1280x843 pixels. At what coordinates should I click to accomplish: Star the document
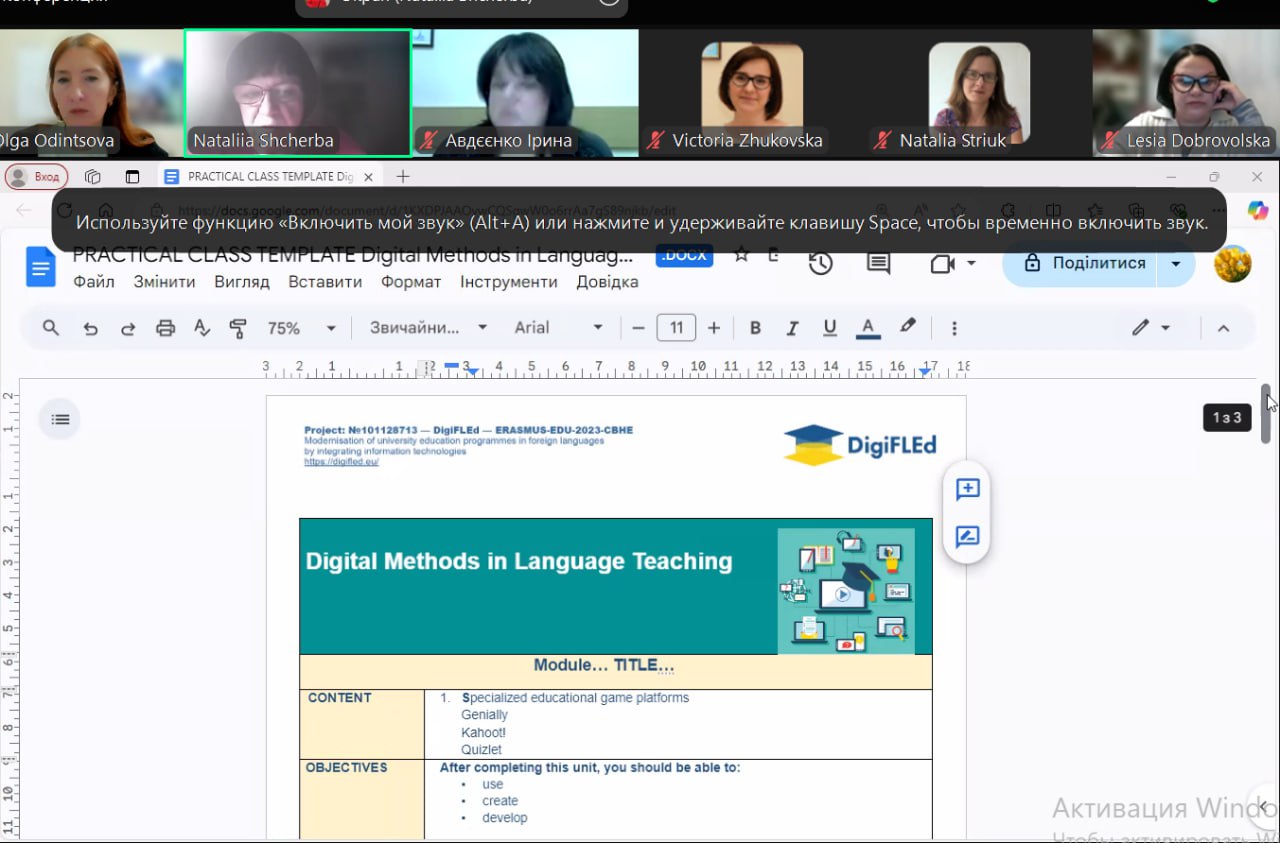(741, 255)
